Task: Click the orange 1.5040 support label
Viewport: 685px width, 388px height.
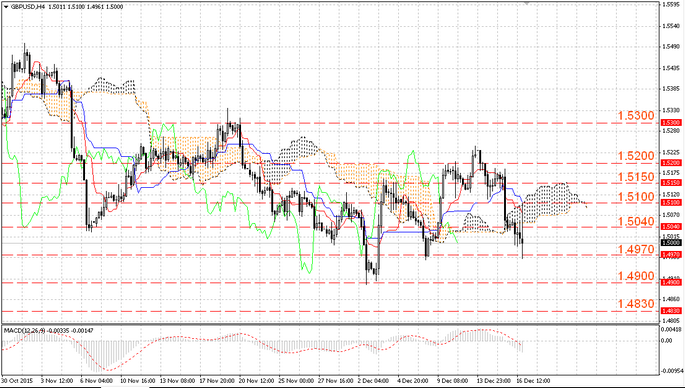Action: pos(636,222)
